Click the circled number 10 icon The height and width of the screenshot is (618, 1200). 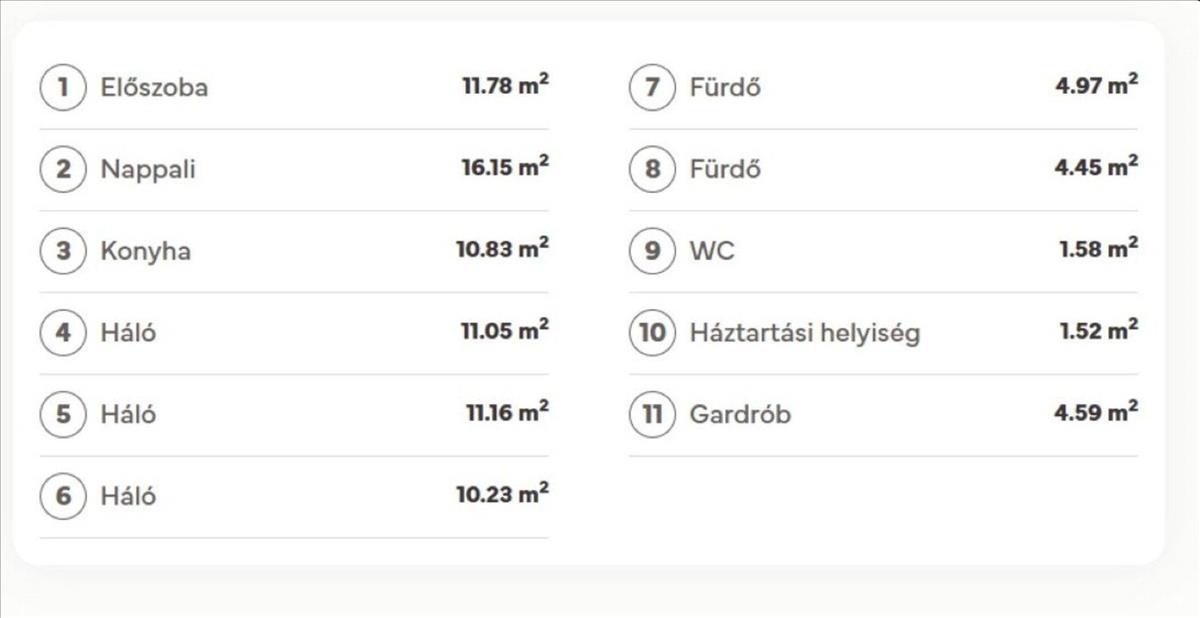[653, 332]
